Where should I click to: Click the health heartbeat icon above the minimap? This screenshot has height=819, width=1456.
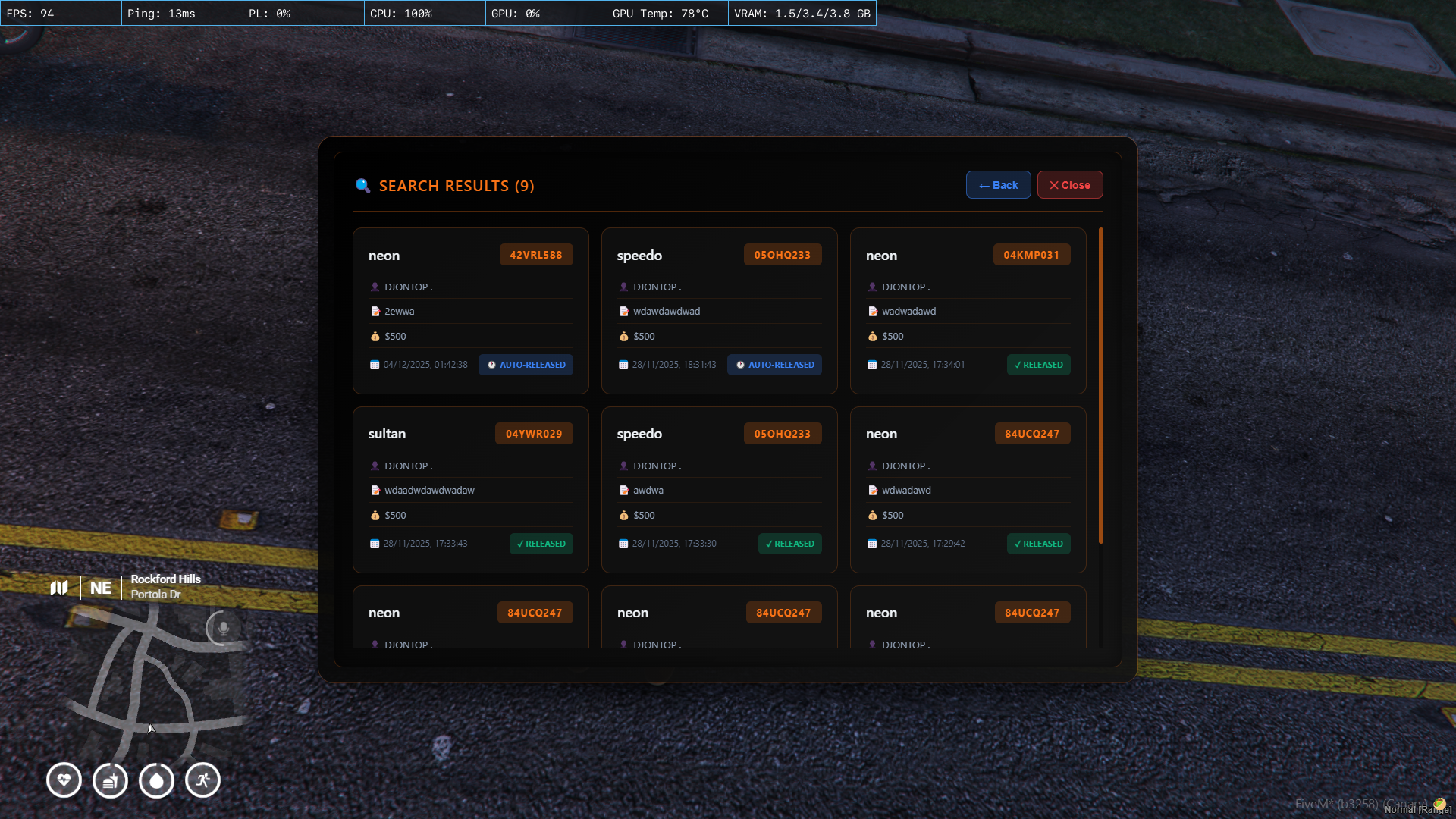click(x=64, y=780)
